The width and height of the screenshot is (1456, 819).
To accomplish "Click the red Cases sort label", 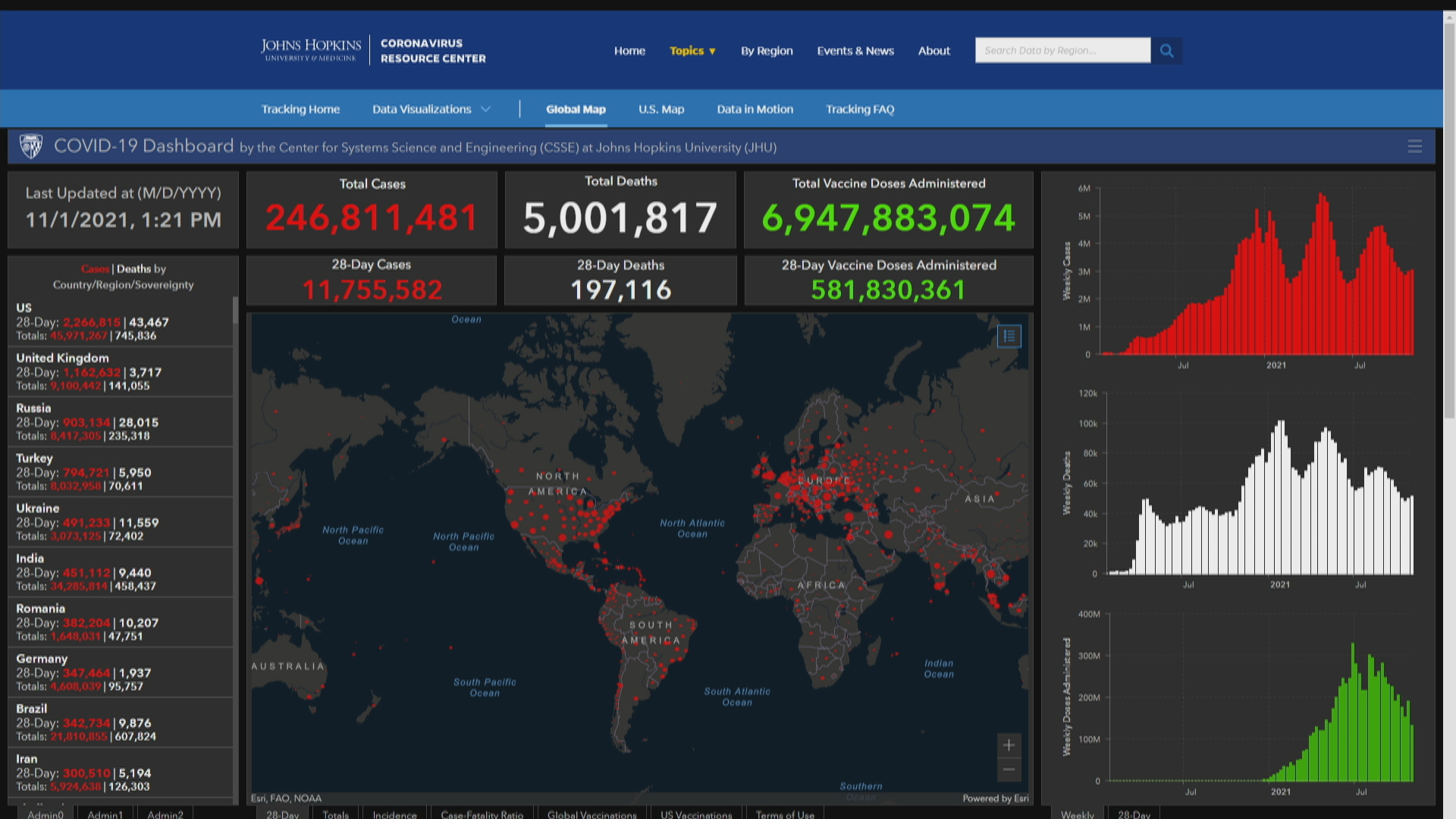I will [x=95, y=268].
